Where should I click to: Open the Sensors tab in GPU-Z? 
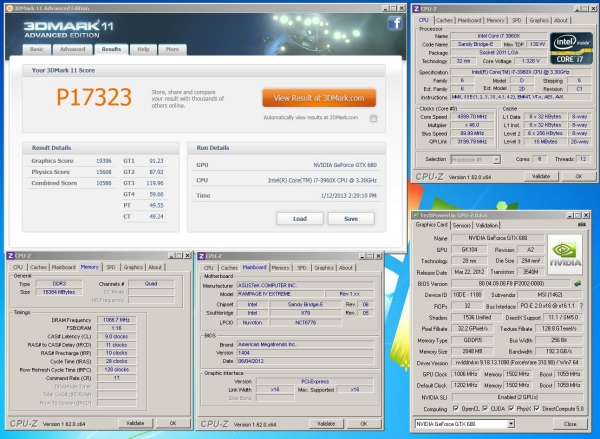coord(461,225)
